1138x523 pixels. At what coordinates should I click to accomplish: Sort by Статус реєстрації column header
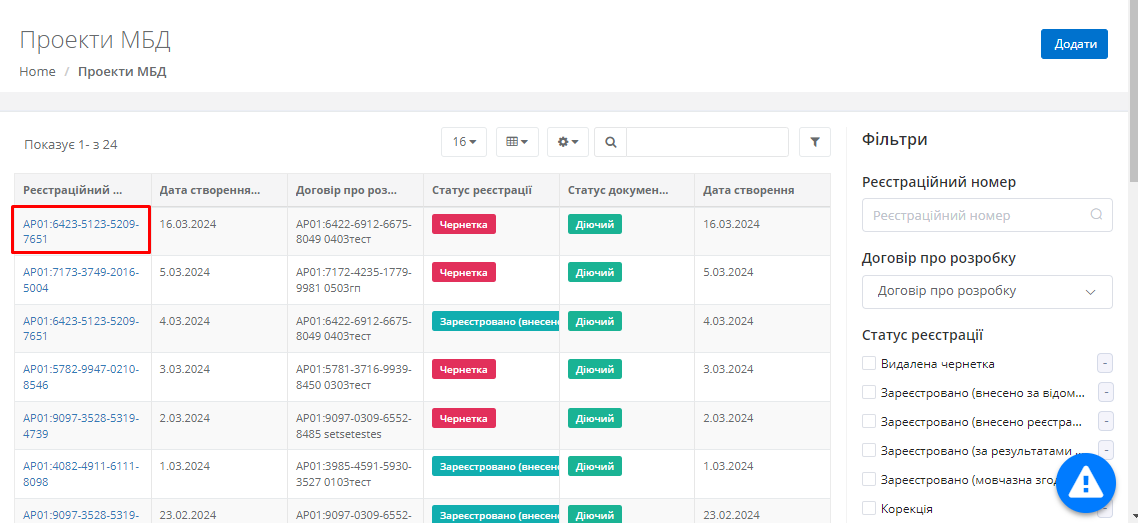482,190
